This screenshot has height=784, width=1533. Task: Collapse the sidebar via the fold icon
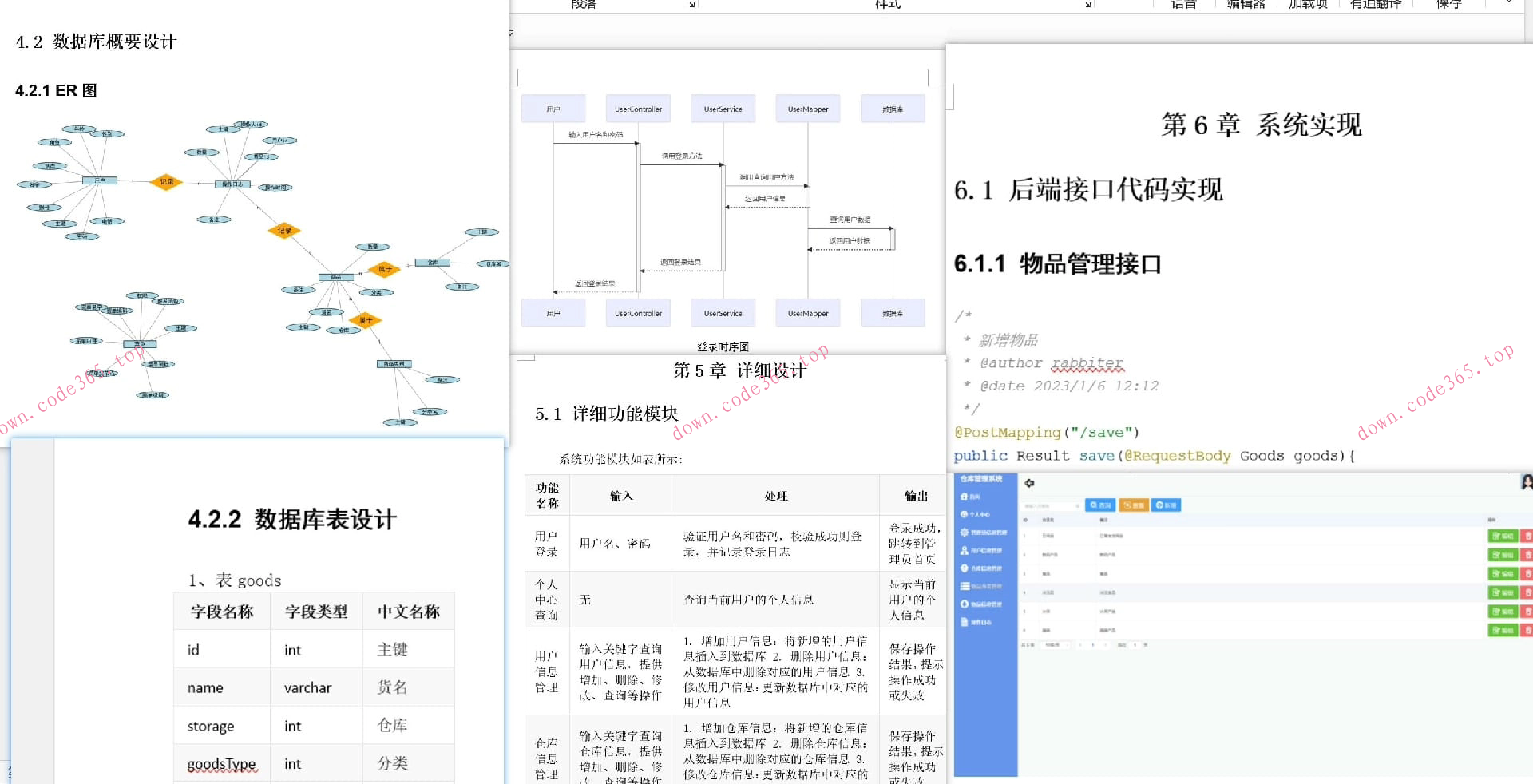1028,483
